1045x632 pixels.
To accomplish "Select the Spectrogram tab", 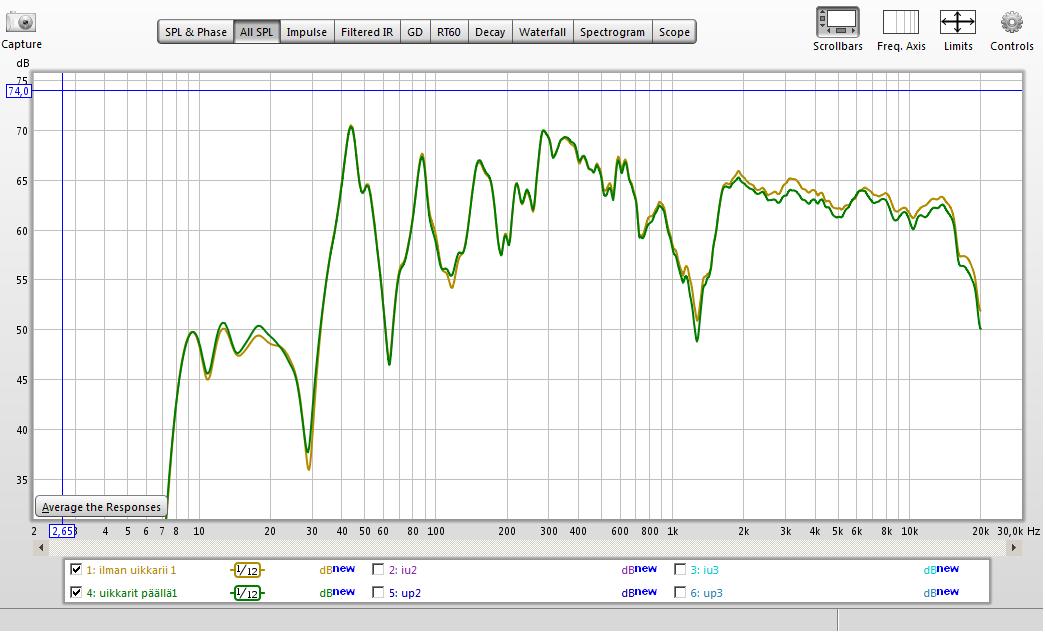I will tap(612, 32).
